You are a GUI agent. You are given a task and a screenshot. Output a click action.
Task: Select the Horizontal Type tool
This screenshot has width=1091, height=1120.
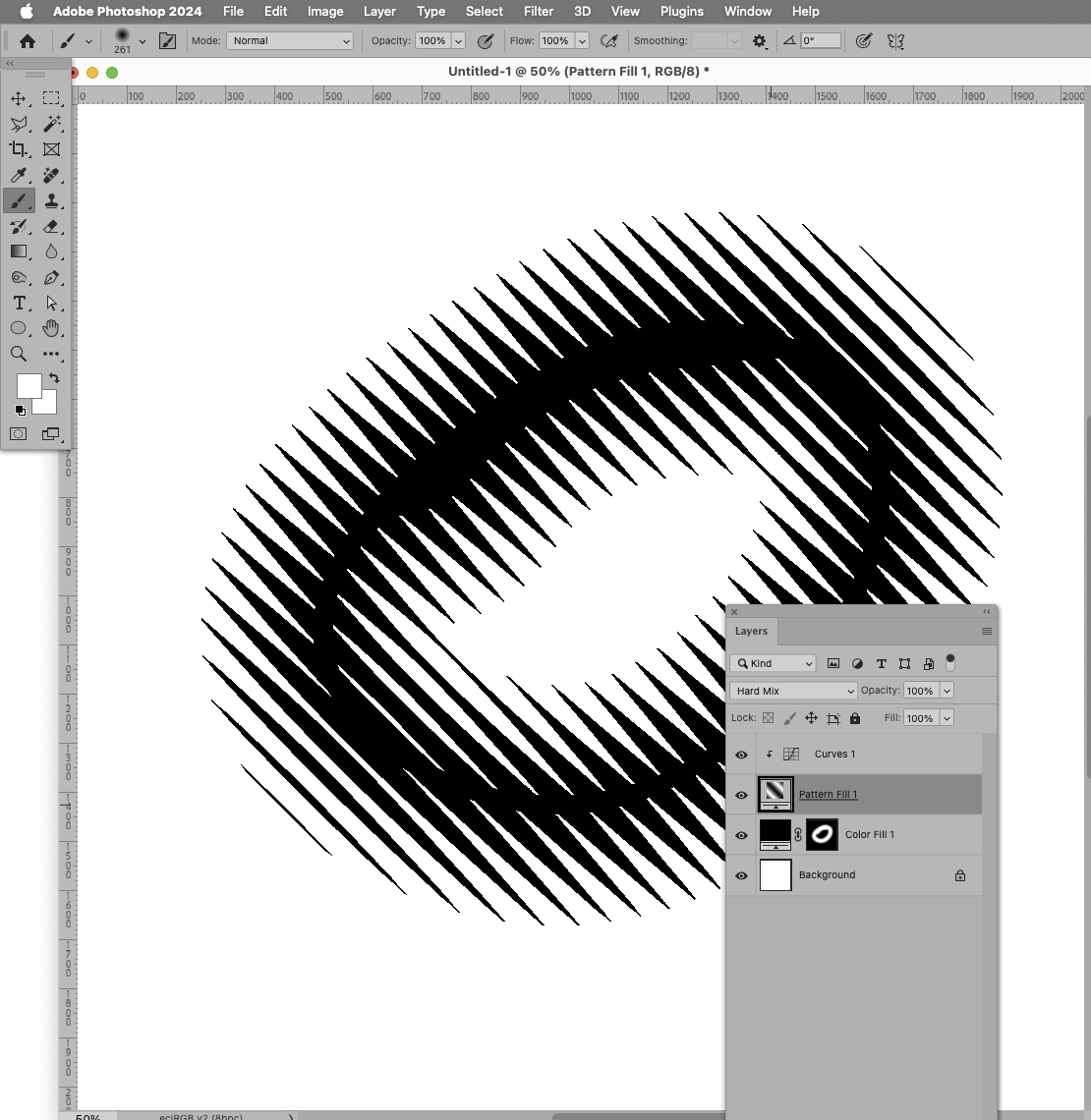coord(18,304)
